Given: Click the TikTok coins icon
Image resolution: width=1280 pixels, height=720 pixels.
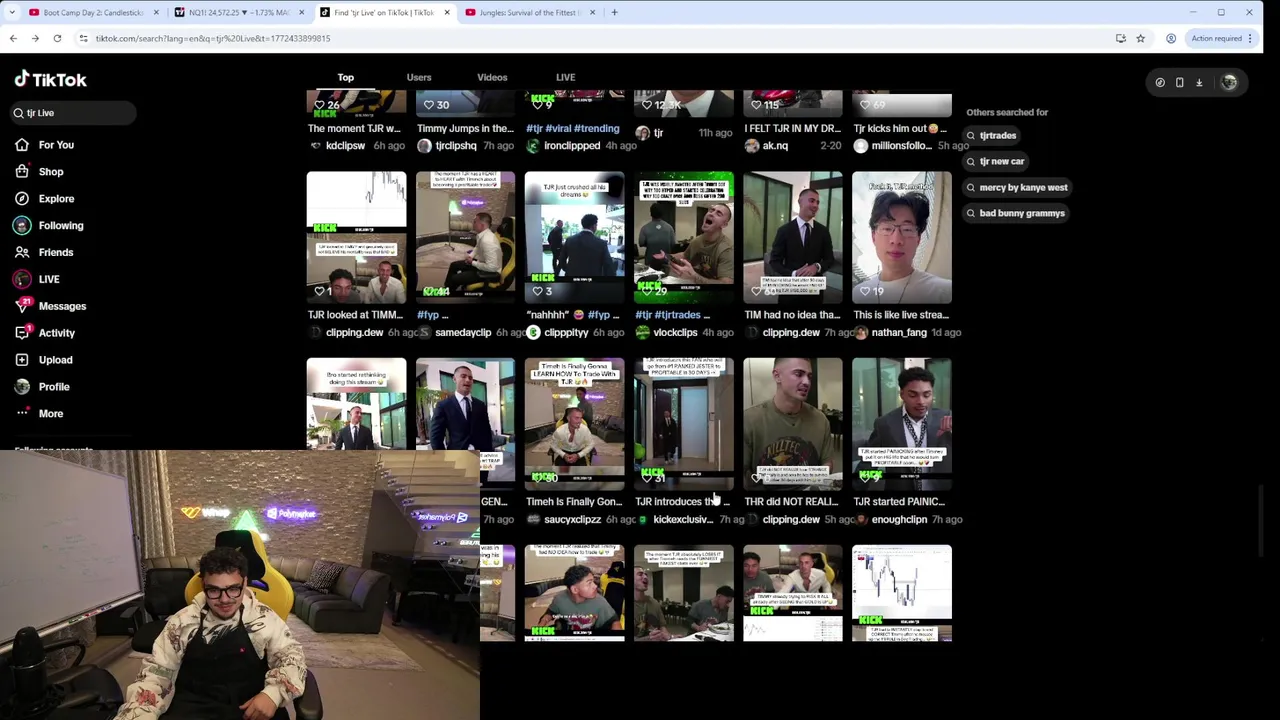Looking at the screenshot, I should [1160, 83].
